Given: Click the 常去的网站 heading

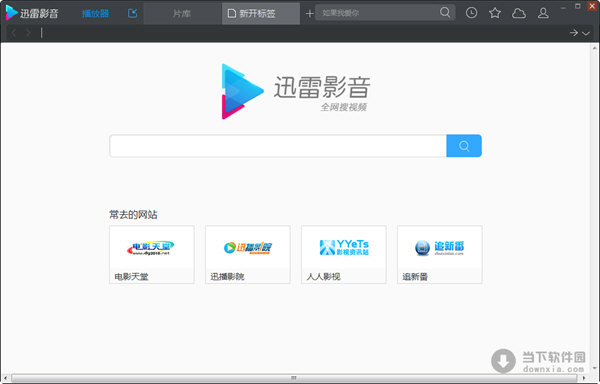Looking at the screenshot, I should tap(133, 215).
